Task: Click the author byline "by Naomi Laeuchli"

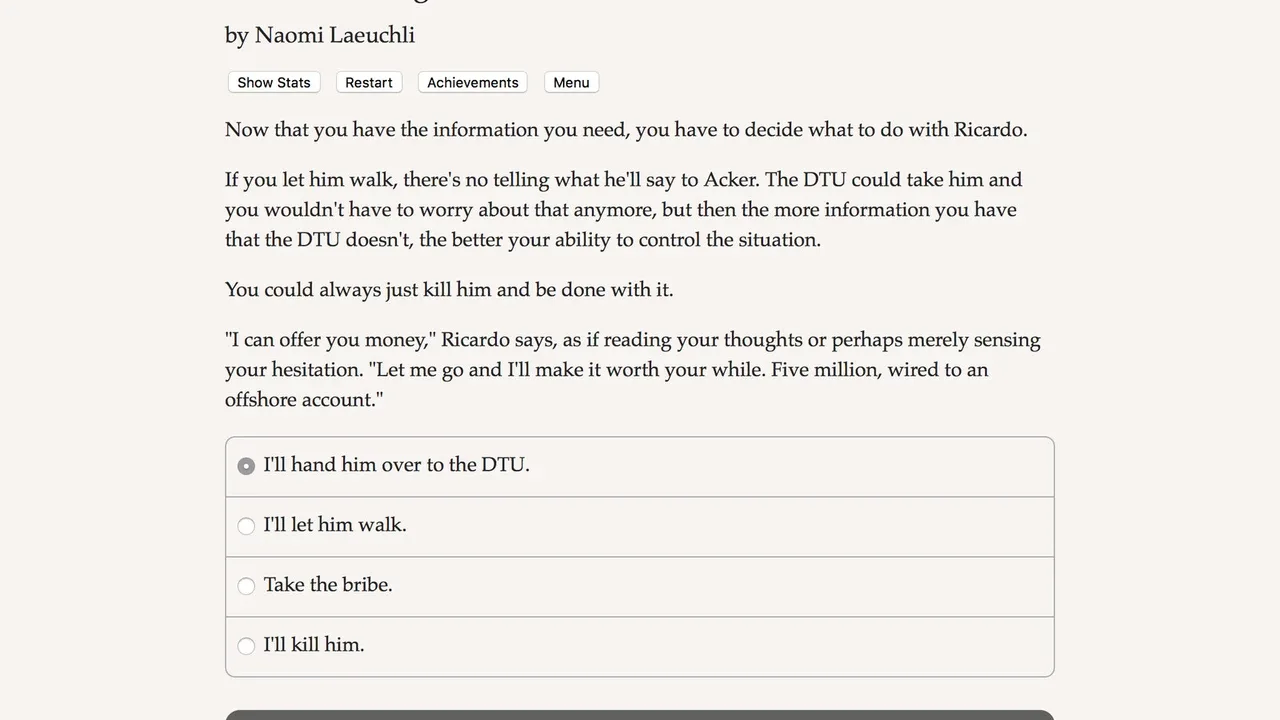Action: point(320,35)
